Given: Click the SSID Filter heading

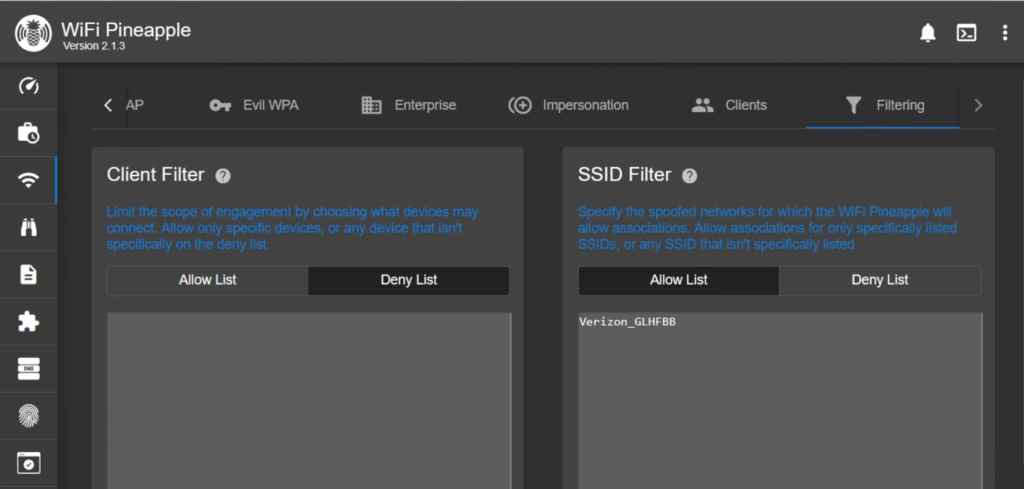Looking at the screenshot, I should pyautogui.click(x=624, y=175).
